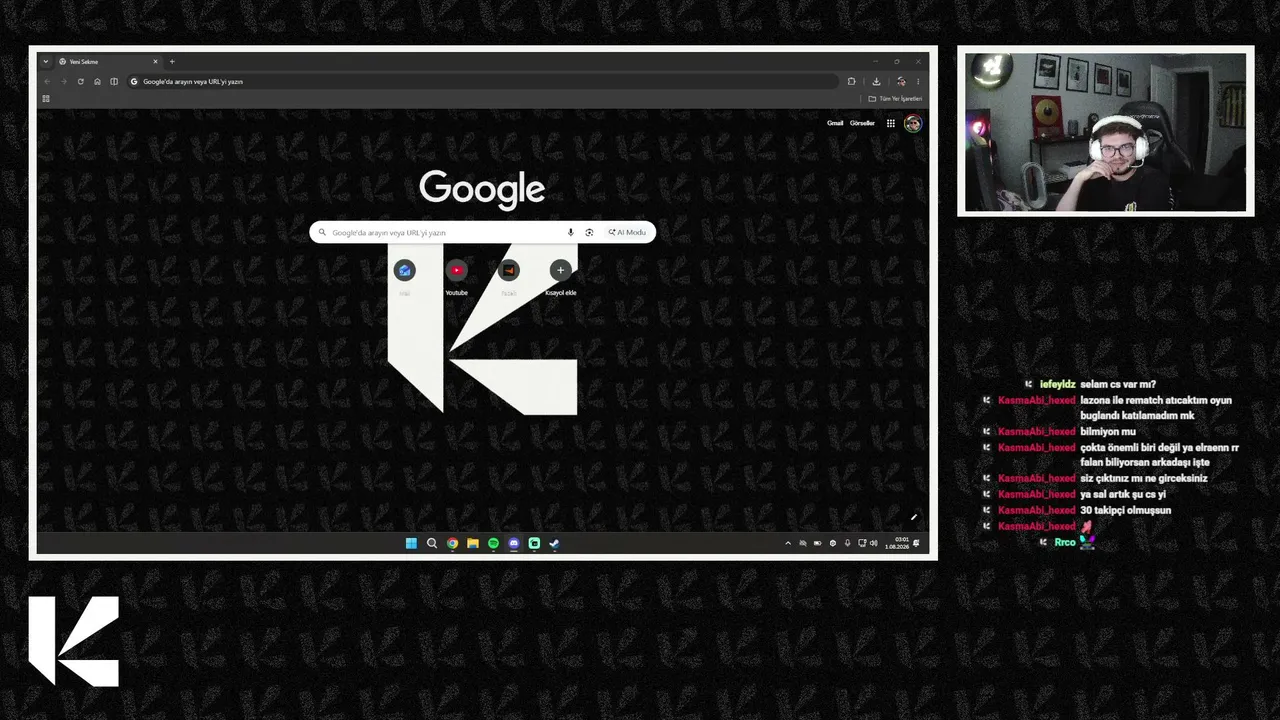Image resolution: width=1280 pixels, height=720 pixels.
Task: Focus the Chrome address bar
Action: [x=483, y=82]
